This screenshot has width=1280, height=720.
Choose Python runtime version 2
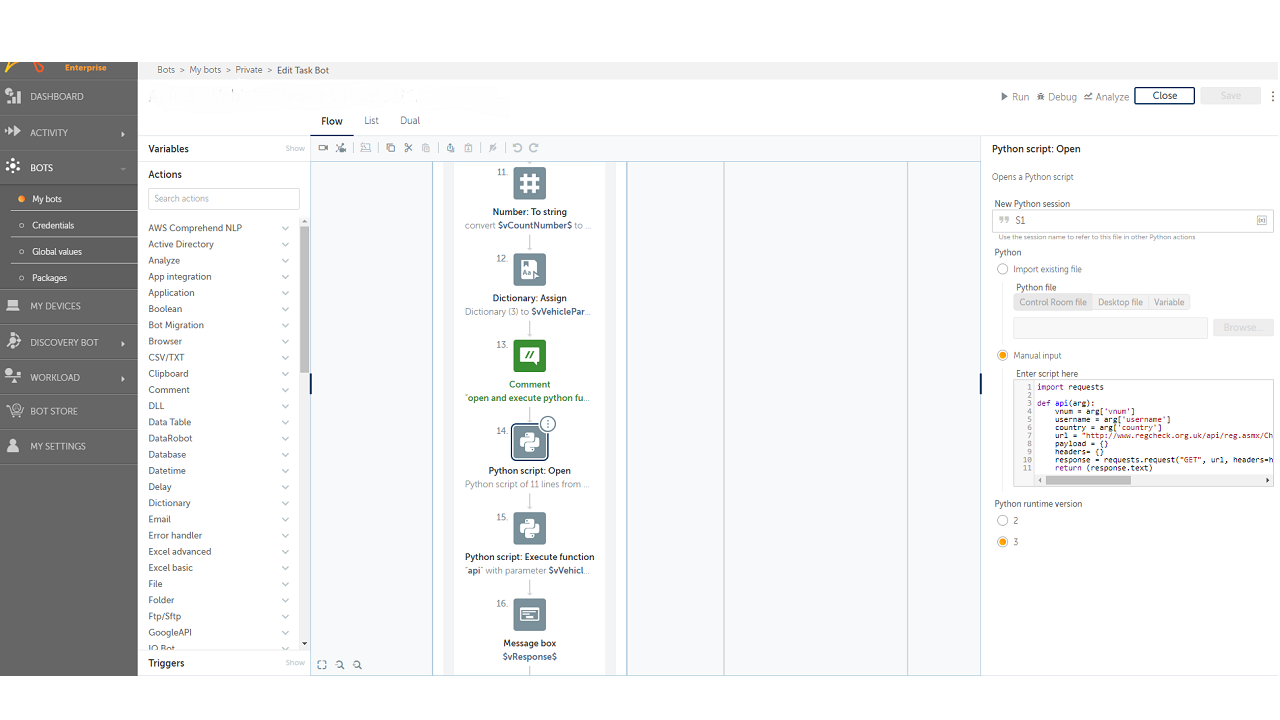click(x=1003, y=521)
